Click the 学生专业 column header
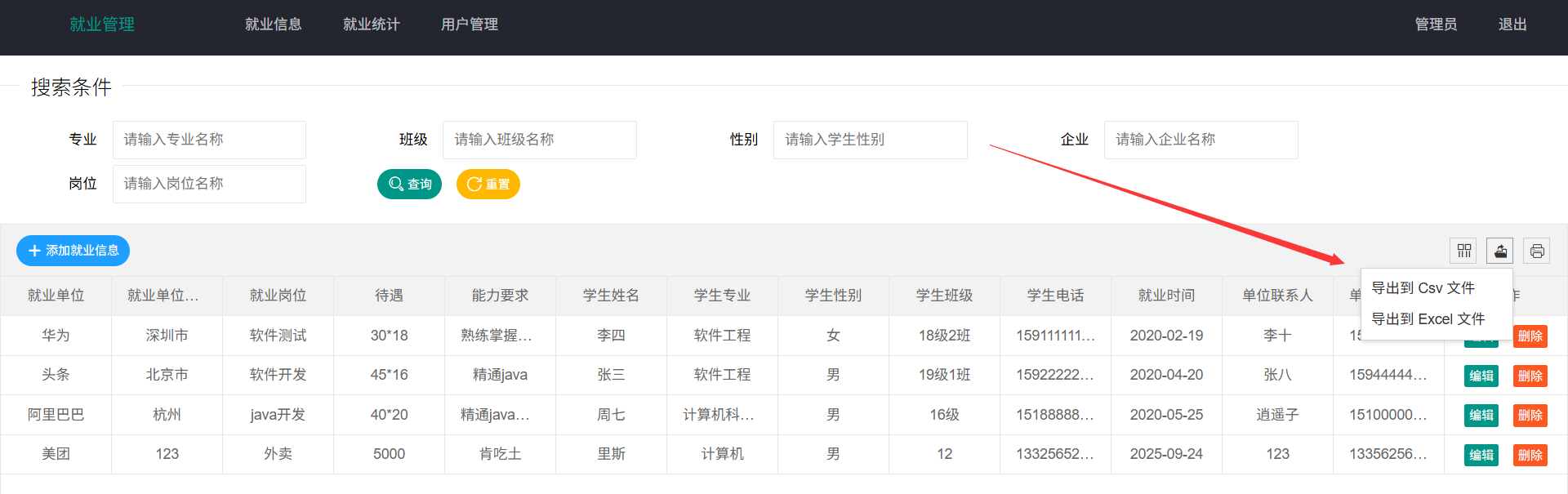Viewport: 1568px width, 494px height. 723,296
